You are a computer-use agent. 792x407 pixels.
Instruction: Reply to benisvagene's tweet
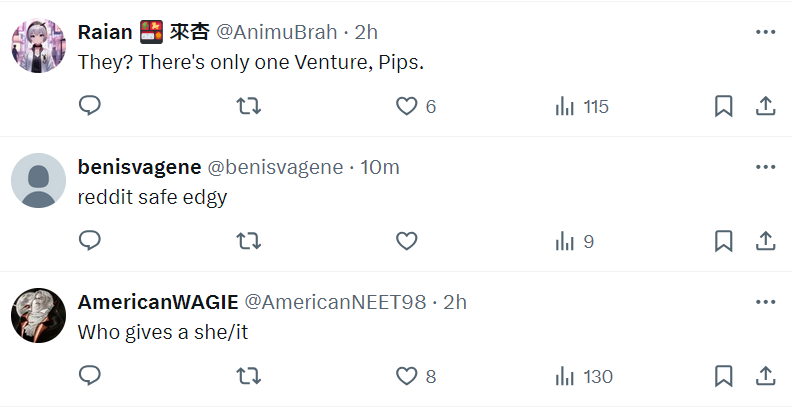[x=90, y=241]
